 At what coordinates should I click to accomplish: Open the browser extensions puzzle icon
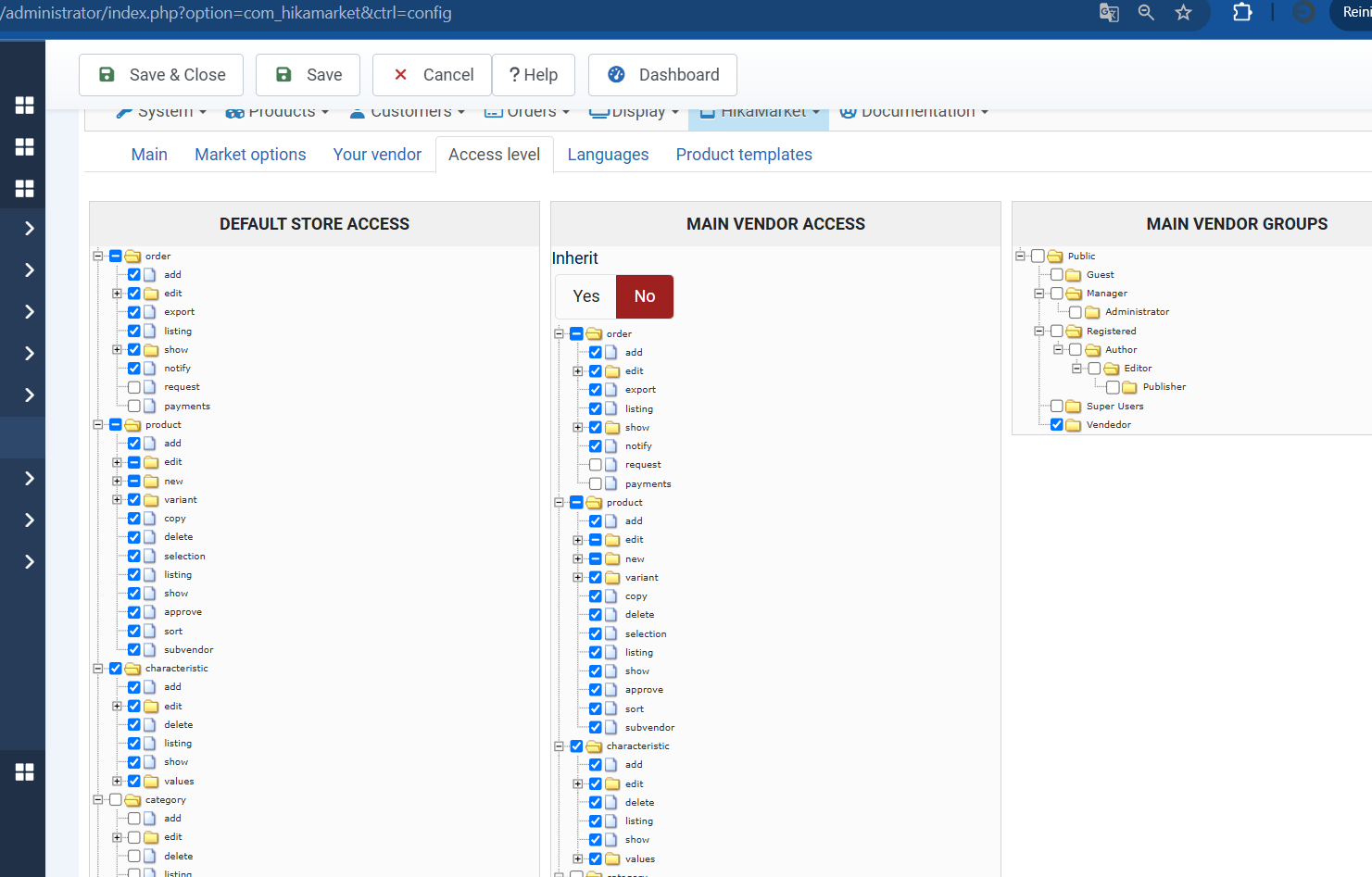point(1242,12)
